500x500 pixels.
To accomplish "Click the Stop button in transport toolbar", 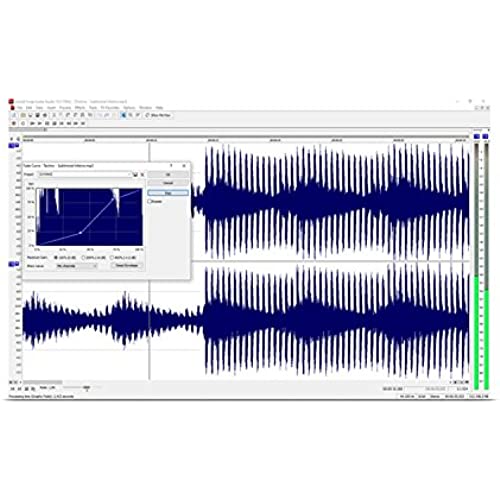I will coord(54,123).
